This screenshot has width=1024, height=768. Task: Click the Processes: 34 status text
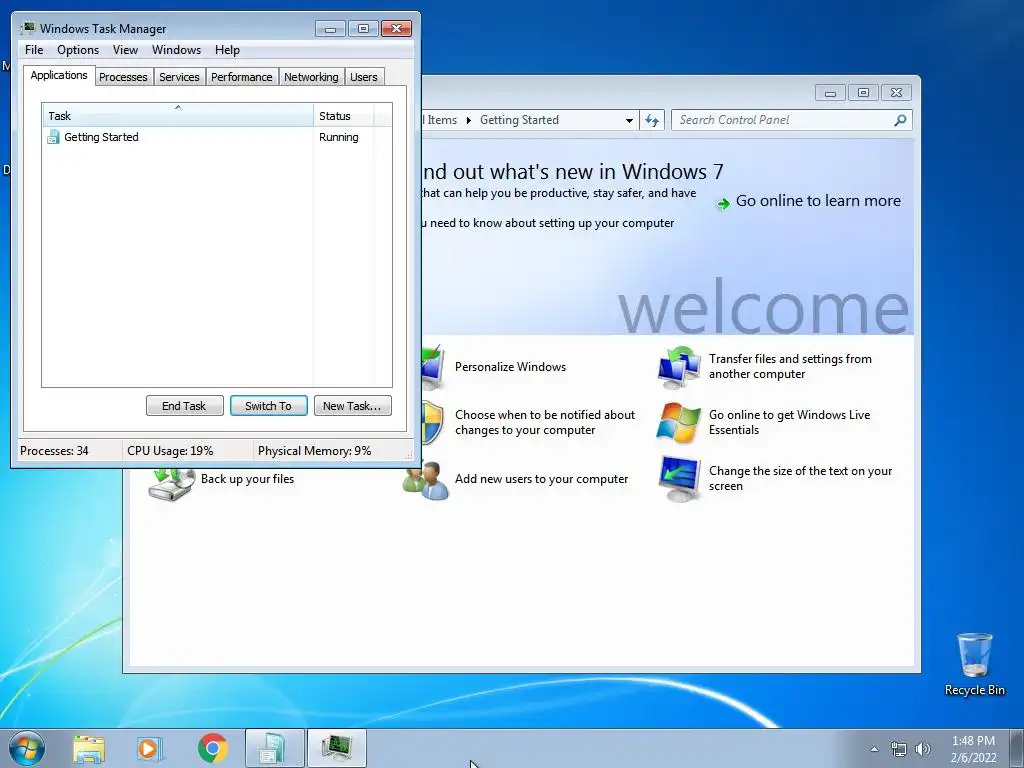(x=54, y=451)
